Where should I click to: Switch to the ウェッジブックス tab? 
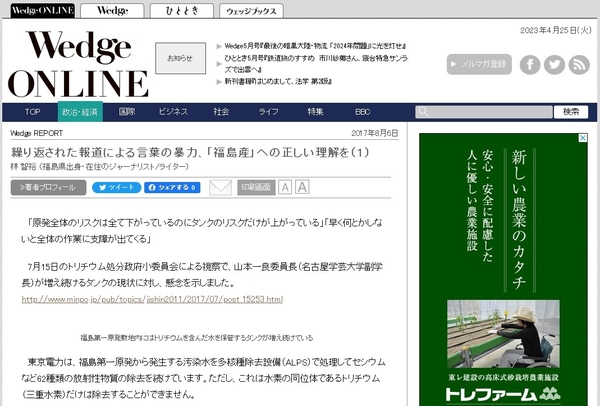251,11
